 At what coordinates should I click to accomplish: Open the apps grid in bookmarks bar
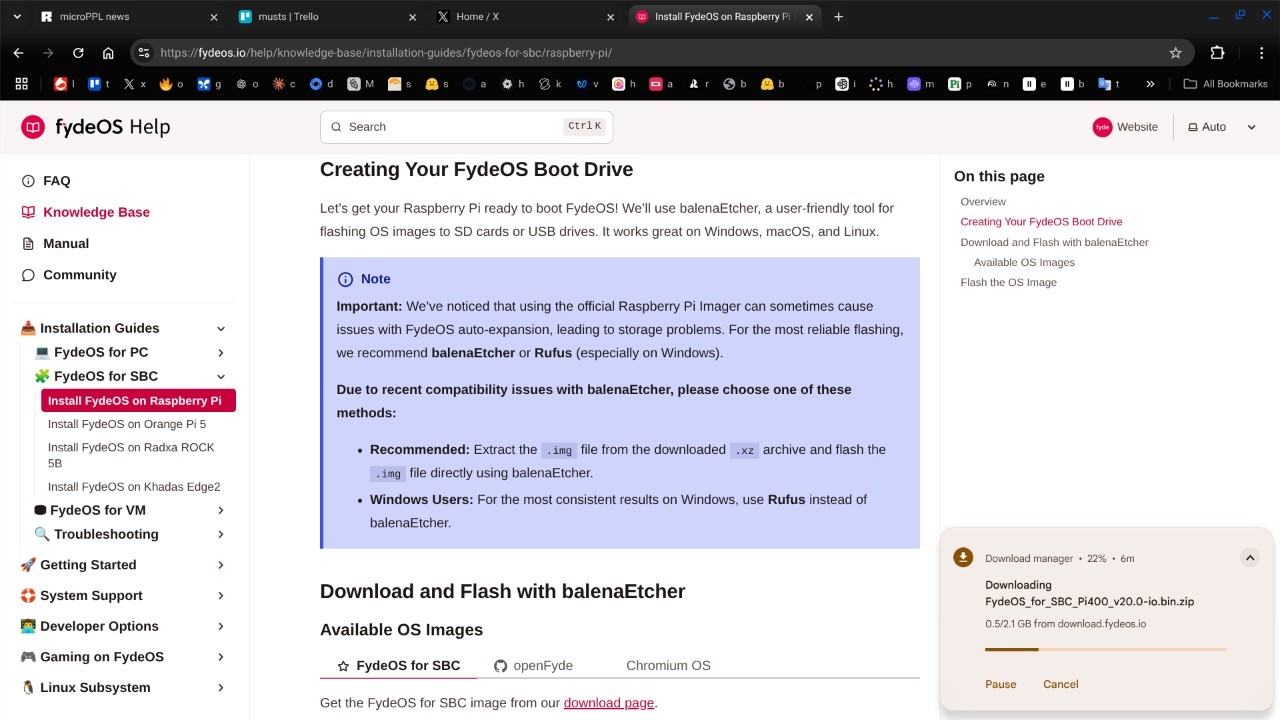[x=22, y=84]
